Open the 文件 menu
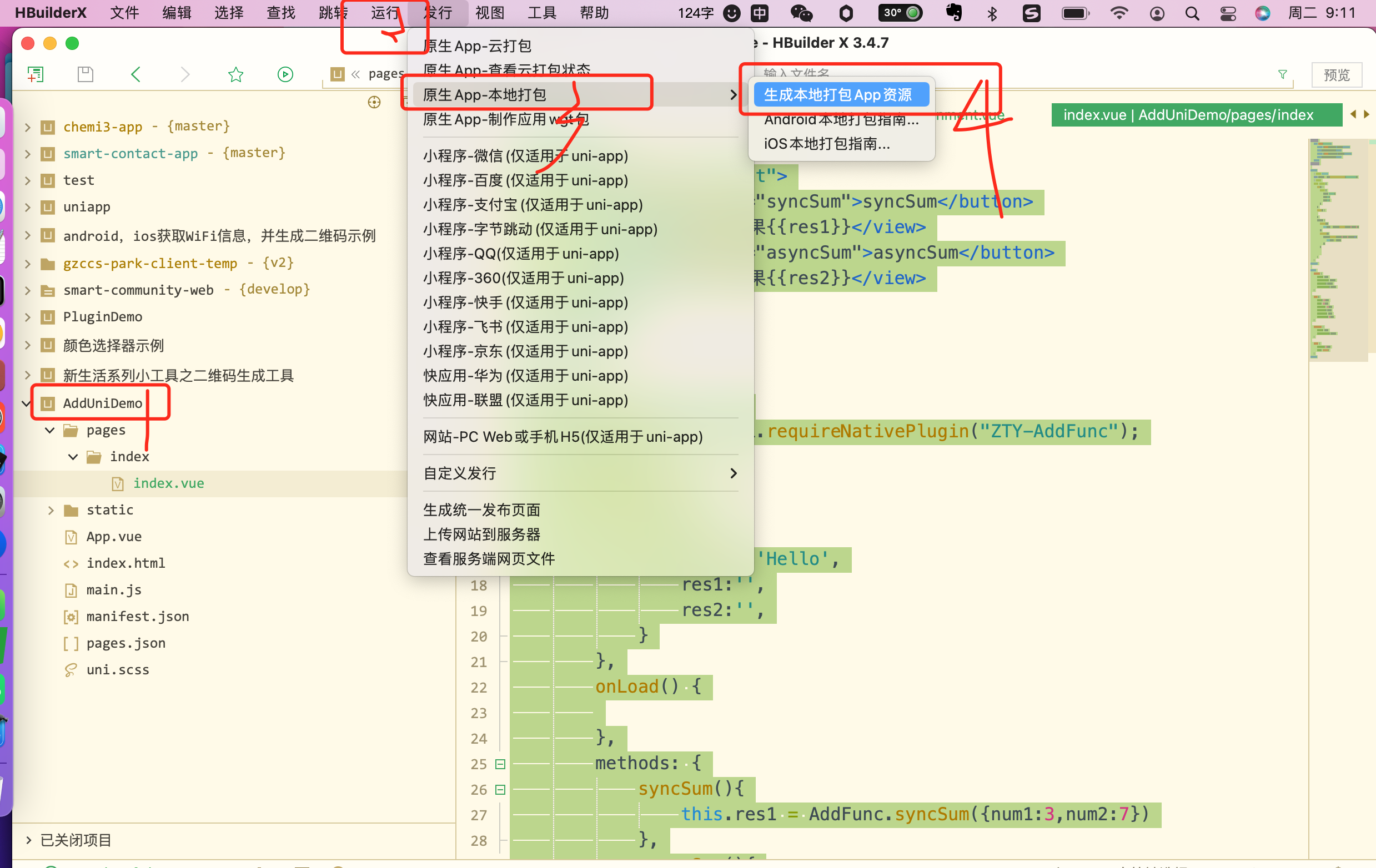The image size is (1376, 868). click(124, 13)
